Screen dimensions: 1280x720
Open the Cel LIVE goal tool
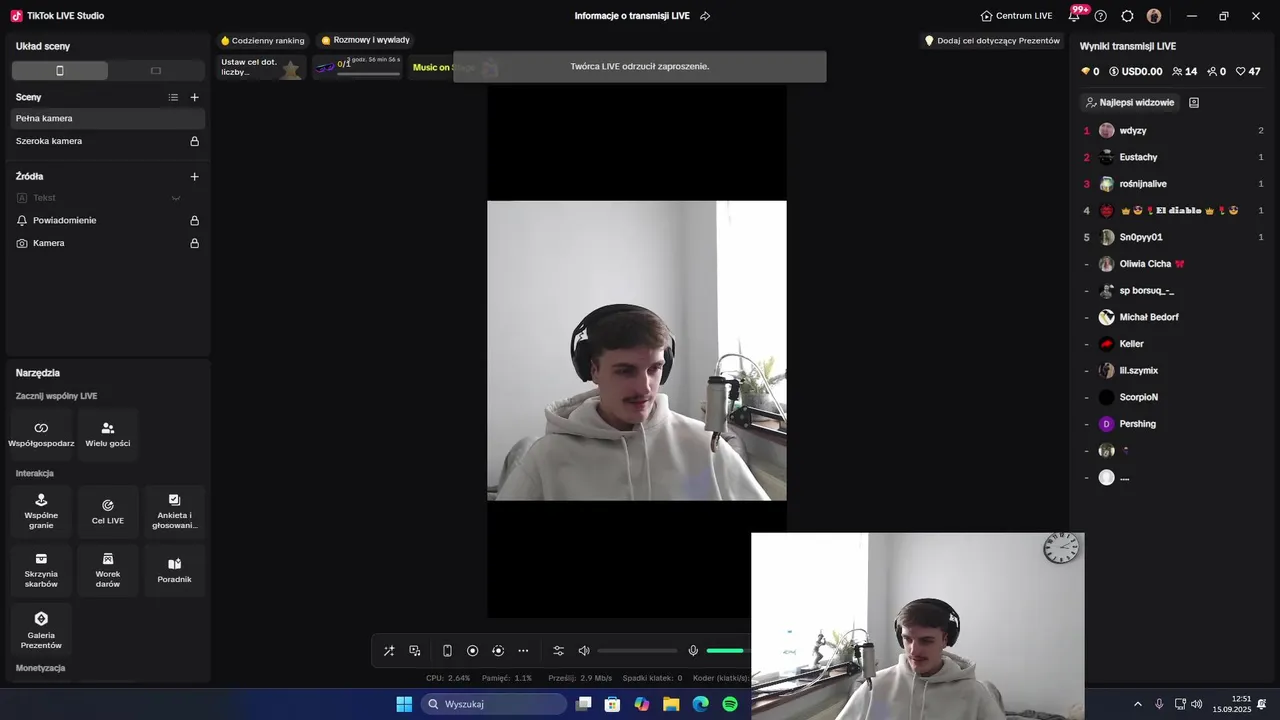point(108,511)
